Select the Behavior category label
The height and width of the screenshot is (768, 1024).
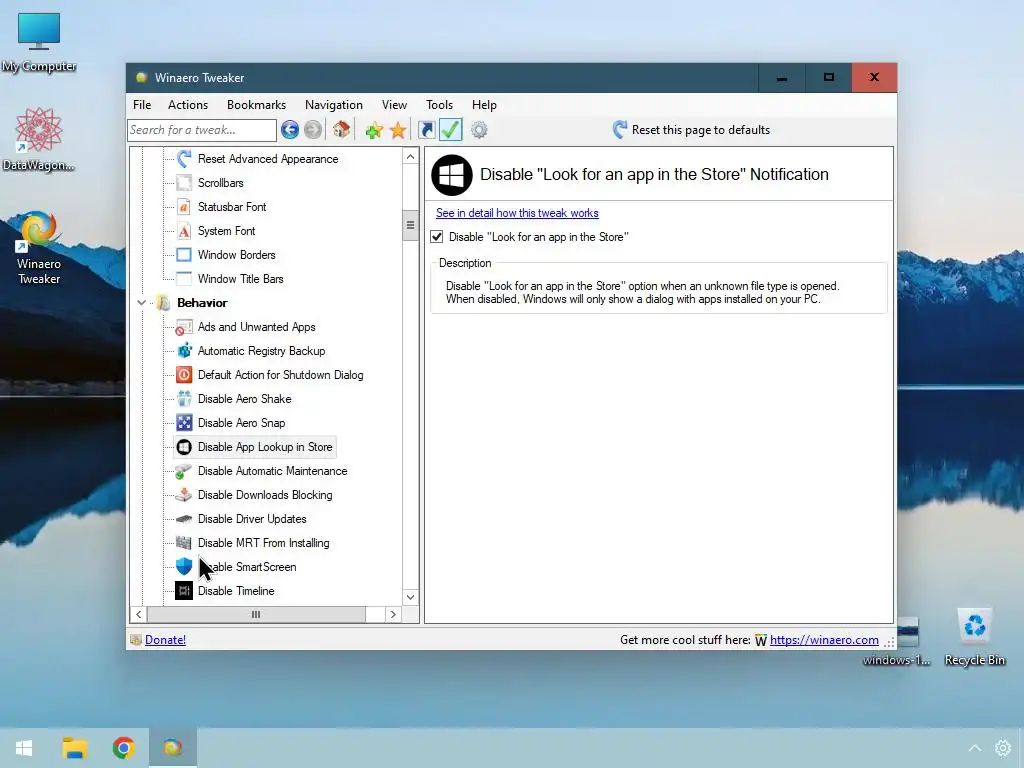202,303
